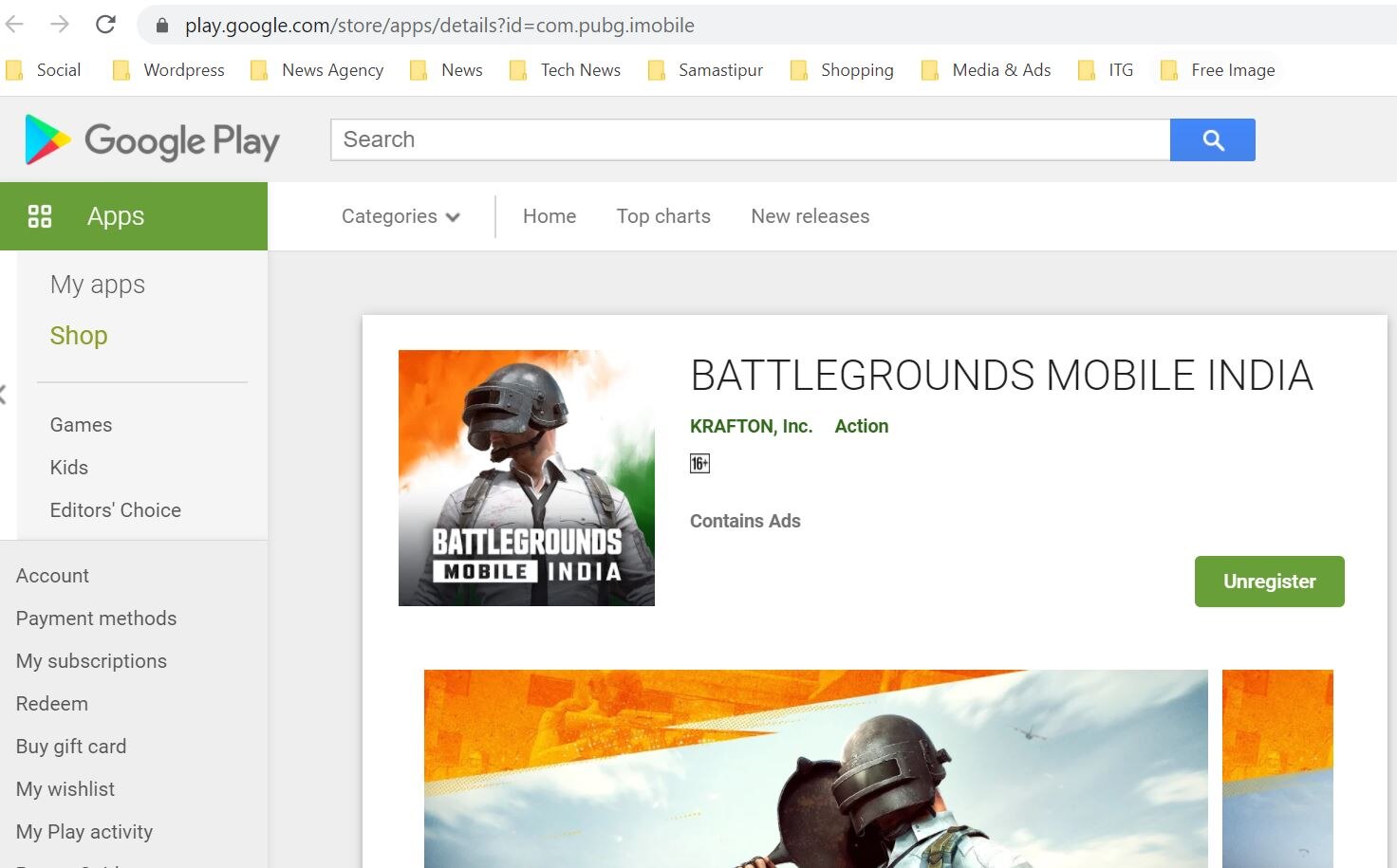
Task: Select My subscriptions in the sidebar
Action: point(91,661)
